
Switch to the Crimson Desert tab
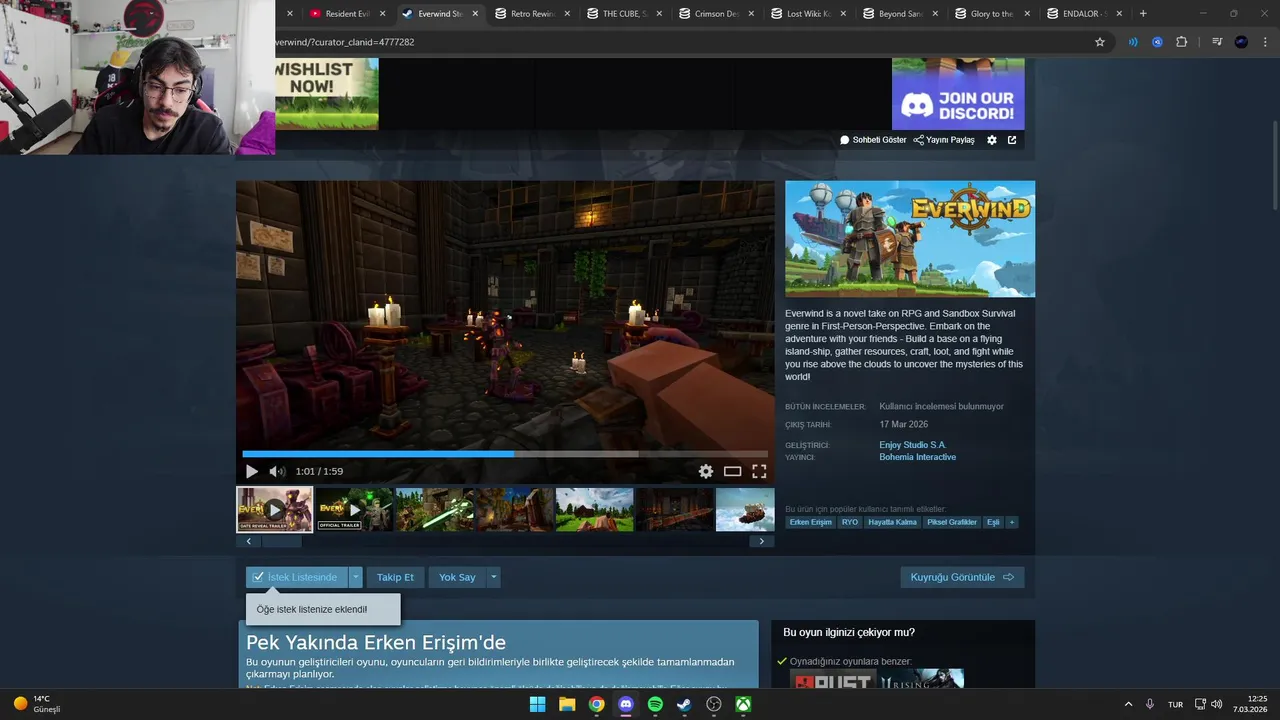pyautogui.click(x=715, y=14)
